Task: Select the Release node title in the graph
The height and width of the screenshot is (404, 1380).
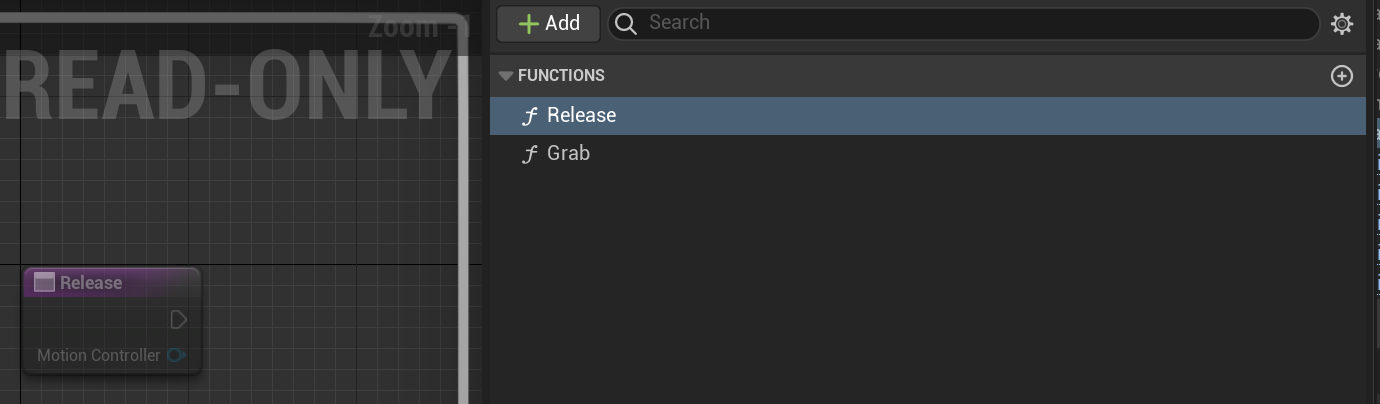Action: coord(91,283)
